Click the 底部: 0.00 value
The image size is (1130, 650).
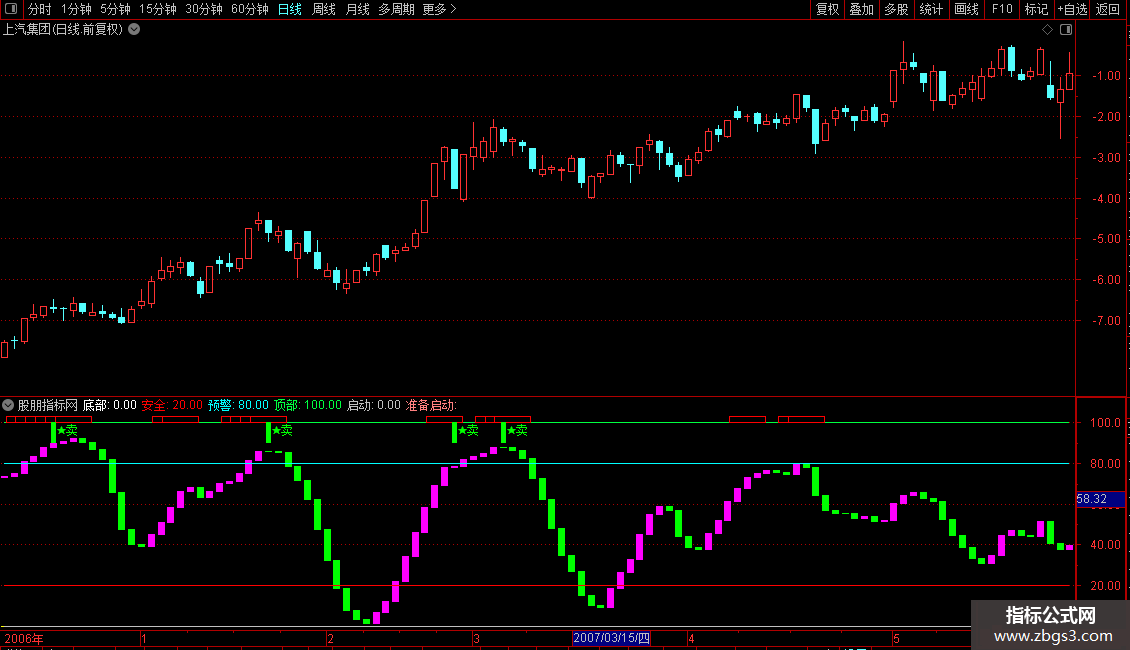click(110, 405)
